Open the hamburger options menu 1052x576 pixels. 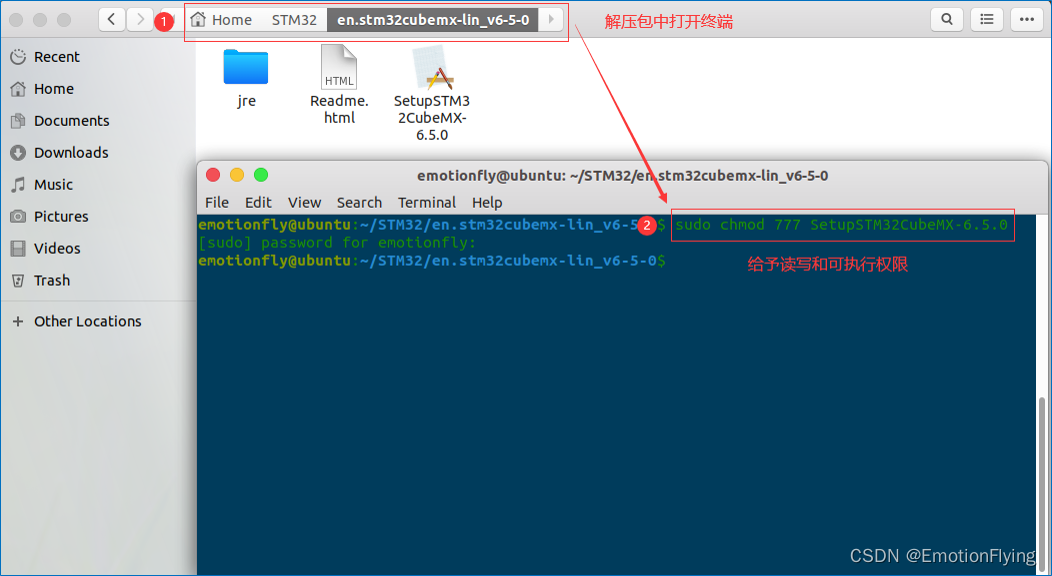pos(1026,19)
